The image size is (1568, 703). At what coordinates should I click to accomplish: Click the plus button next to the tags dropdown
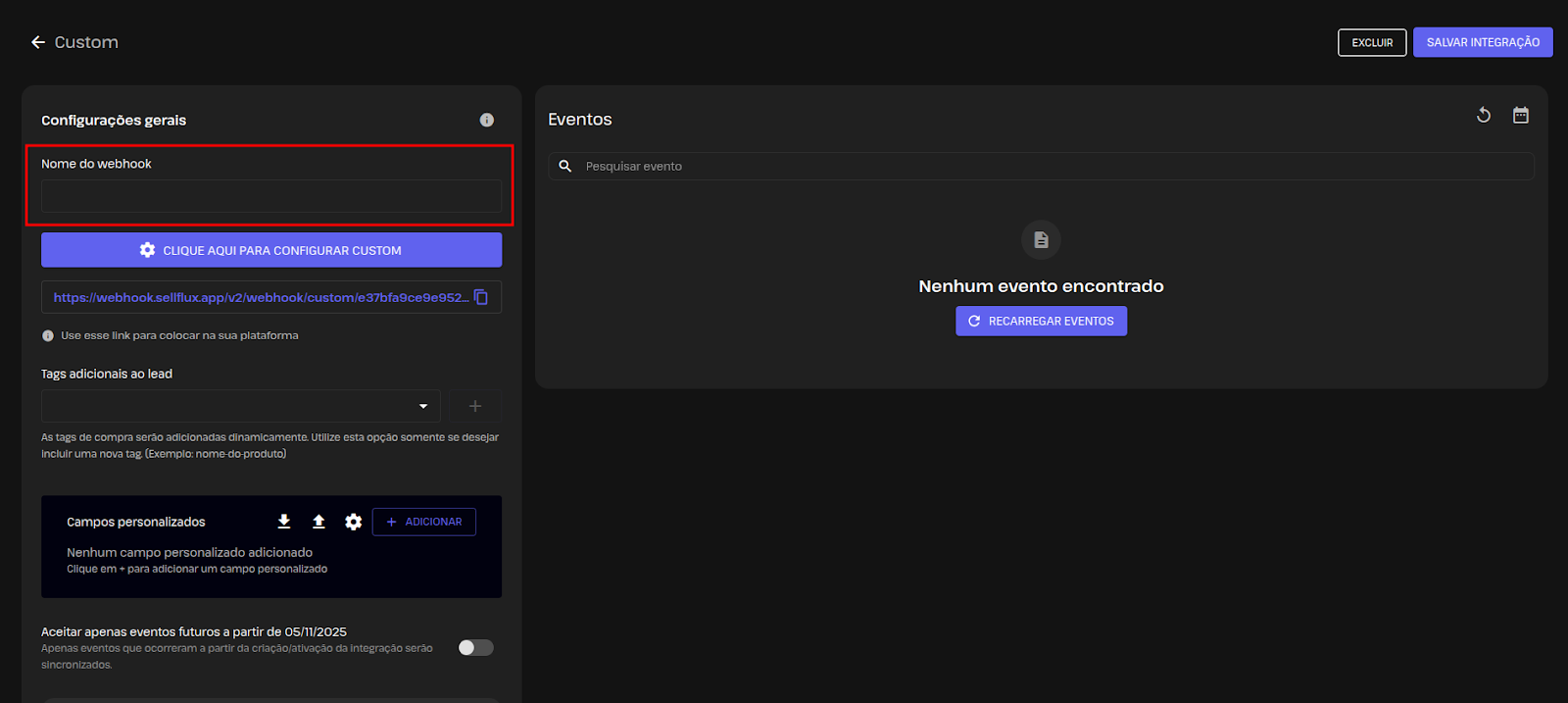(x=475, y=406)
